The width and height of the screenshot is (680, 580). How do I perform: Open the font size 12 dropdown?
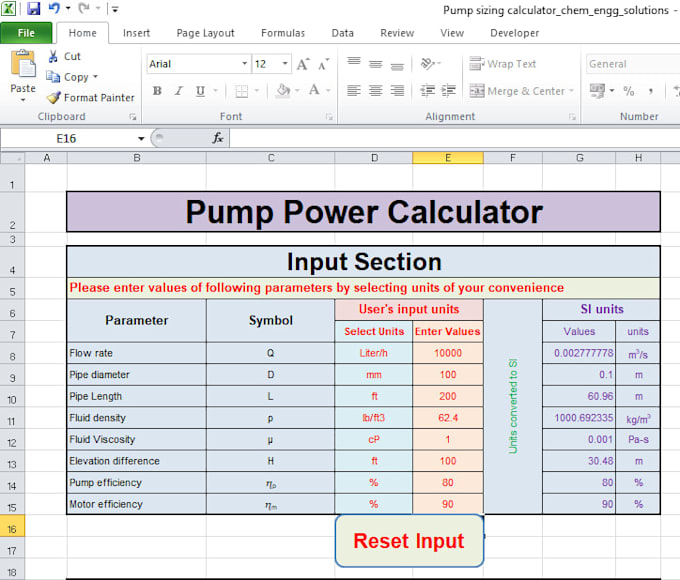click(x=285, y=64)
